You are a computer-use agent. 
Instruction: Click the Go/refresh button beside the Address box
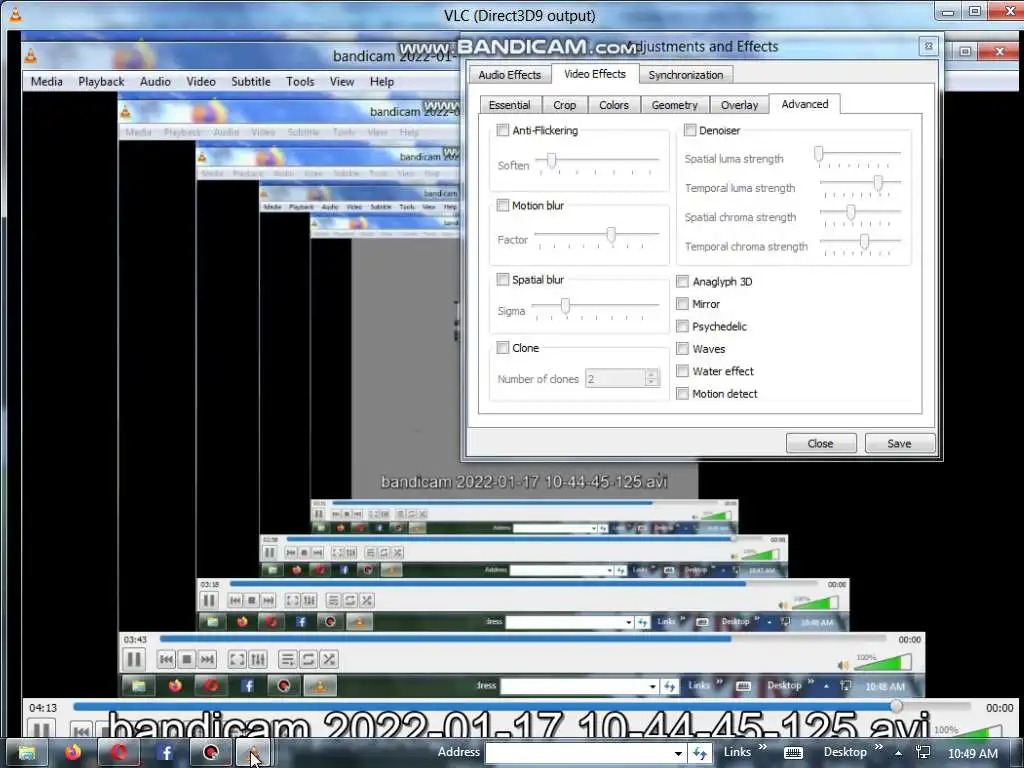pyautogui.click(x=699, y=753)
